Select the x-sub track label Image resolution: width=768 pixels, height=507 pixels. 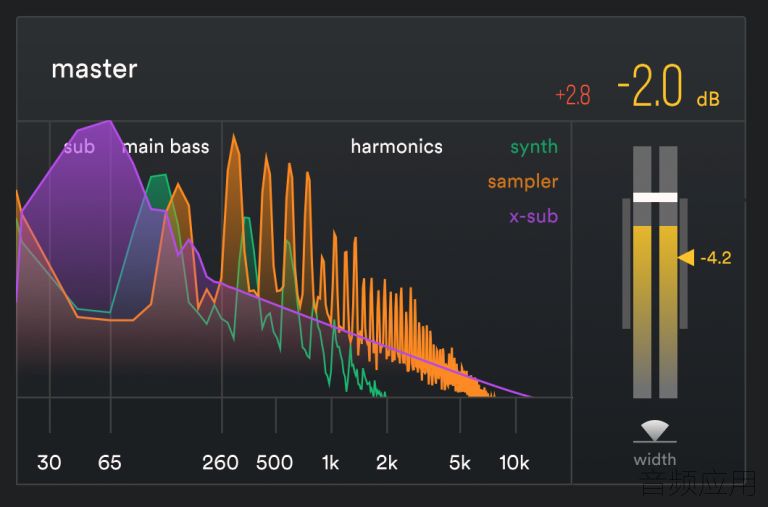click(x=533, y=216)
